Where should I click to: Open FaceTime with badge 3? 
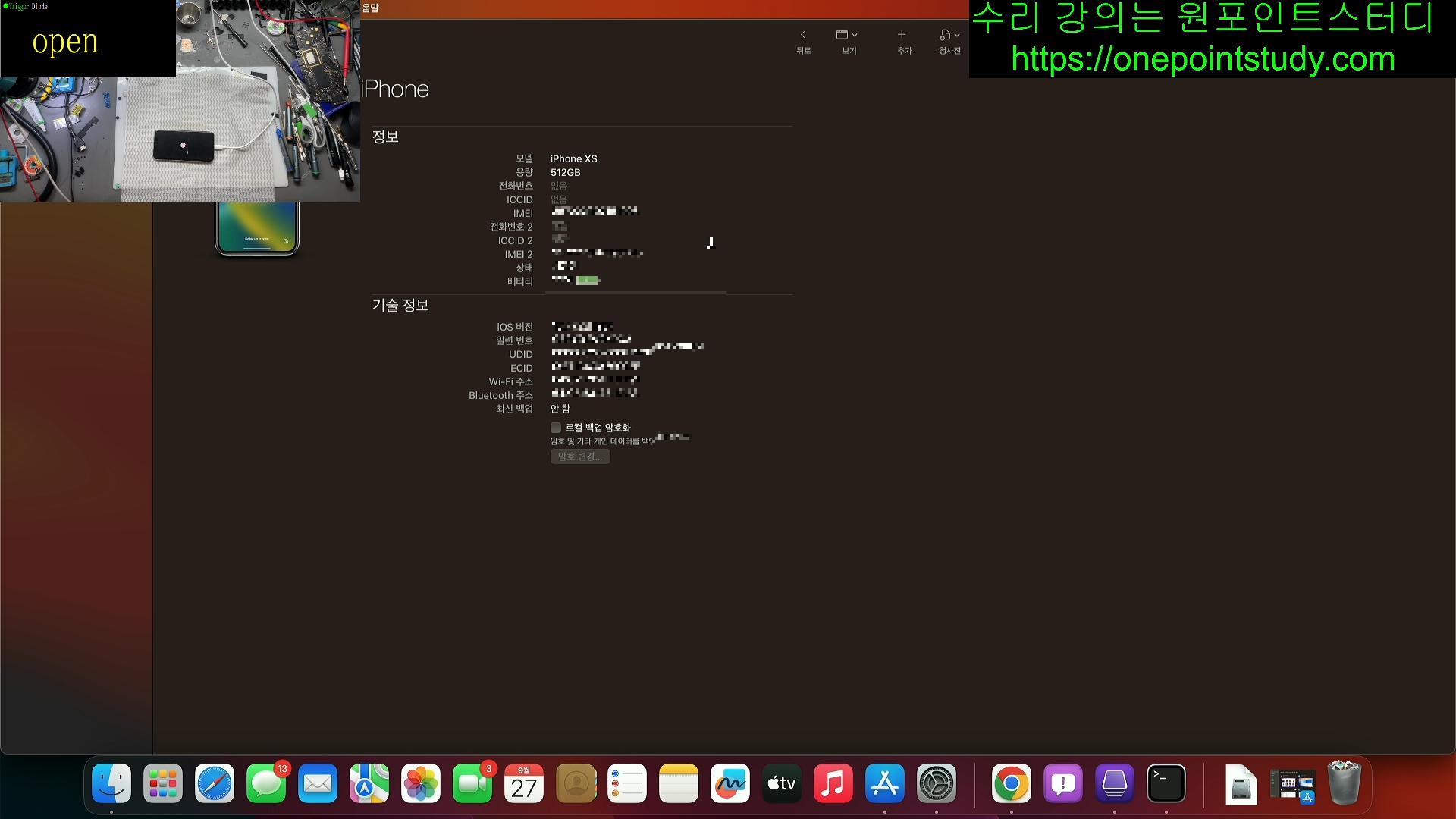(x=472, y=784)
